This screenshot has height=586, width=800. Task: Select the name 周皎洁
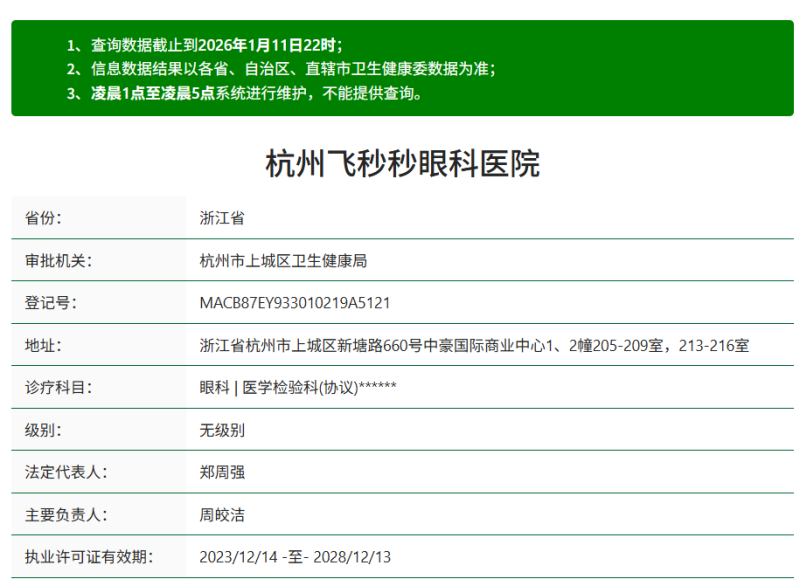[x=222, y=515]
